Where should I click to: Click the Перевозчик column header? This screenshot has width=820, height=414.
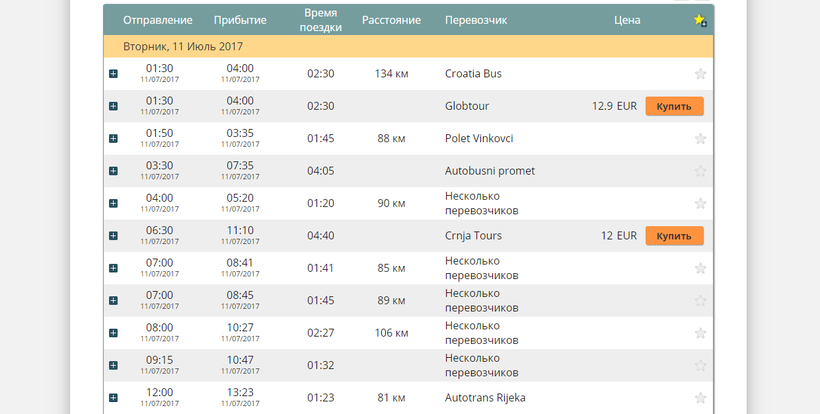476,21
